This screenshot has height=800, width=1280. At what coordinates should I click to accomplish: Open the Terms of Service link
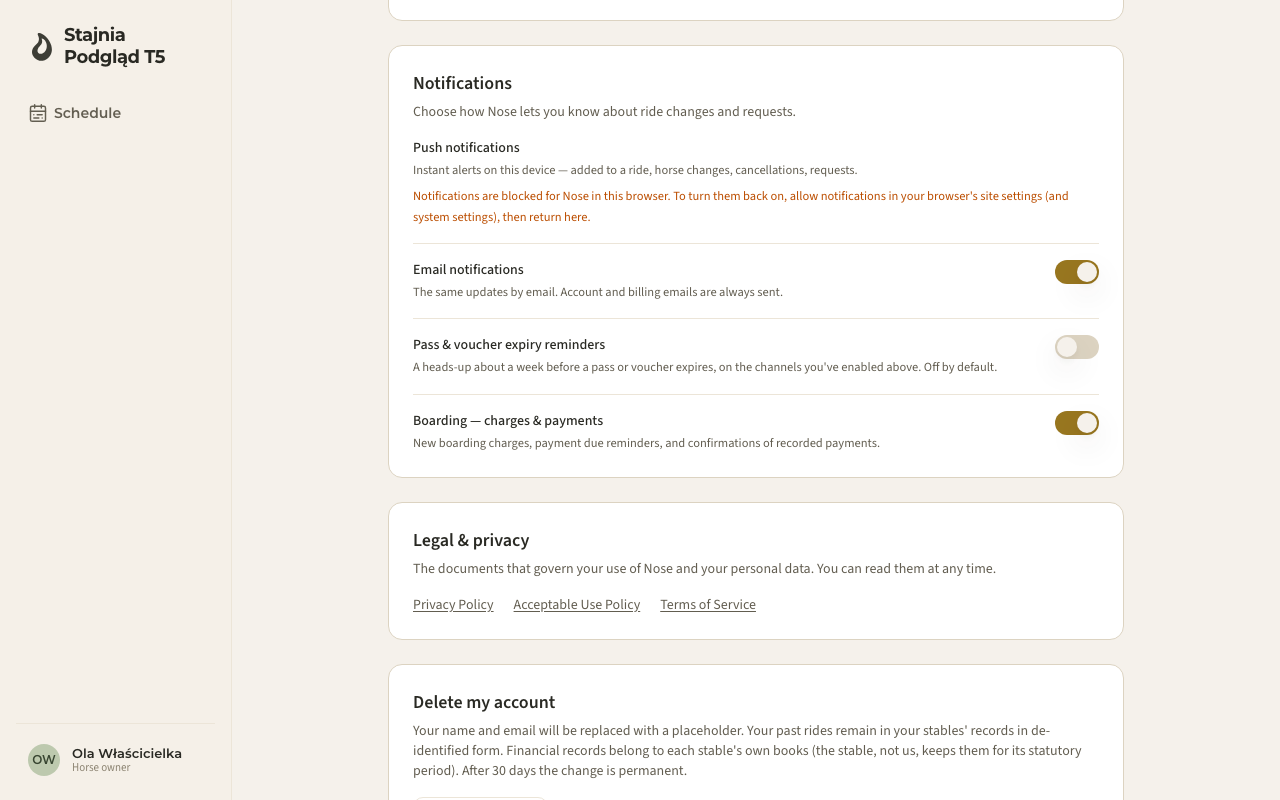coord(708,604)
